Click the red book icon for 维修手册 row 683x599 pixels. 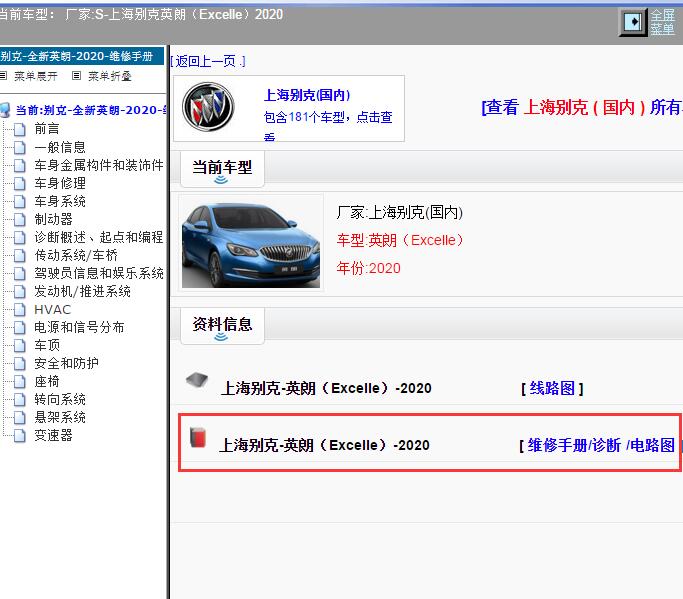click(x=197, y=437)
